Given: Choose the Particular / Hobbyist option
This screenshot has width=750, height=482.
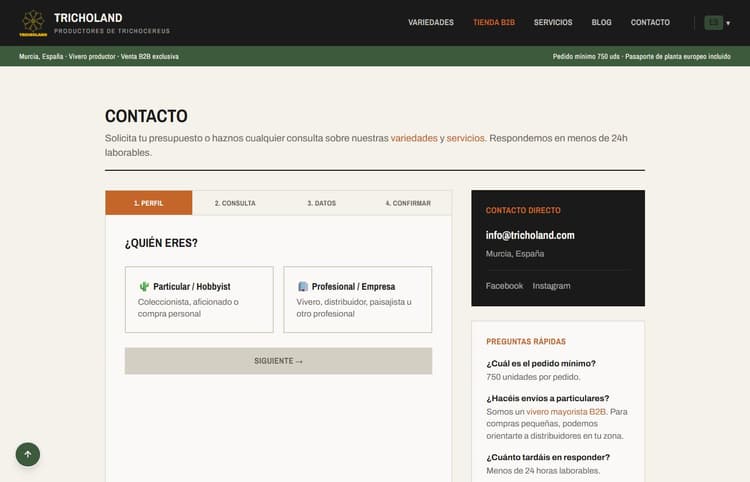Looking at the screenshot, I should tap(199, 299).
